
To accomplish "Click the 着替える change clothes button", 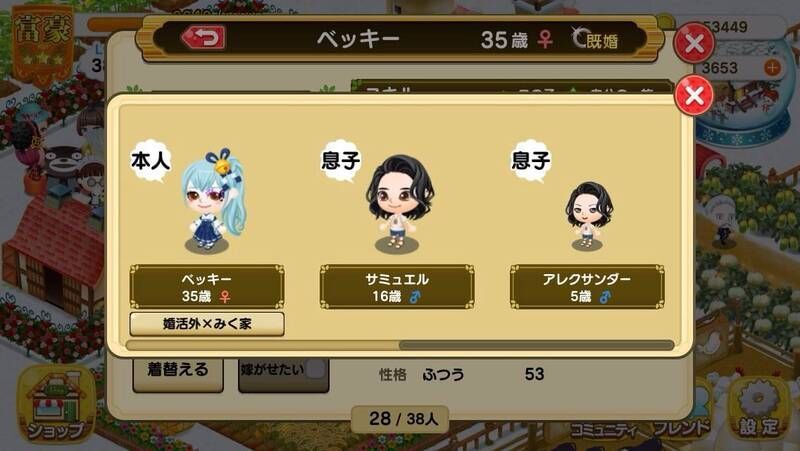I will (x=178, y=372).
